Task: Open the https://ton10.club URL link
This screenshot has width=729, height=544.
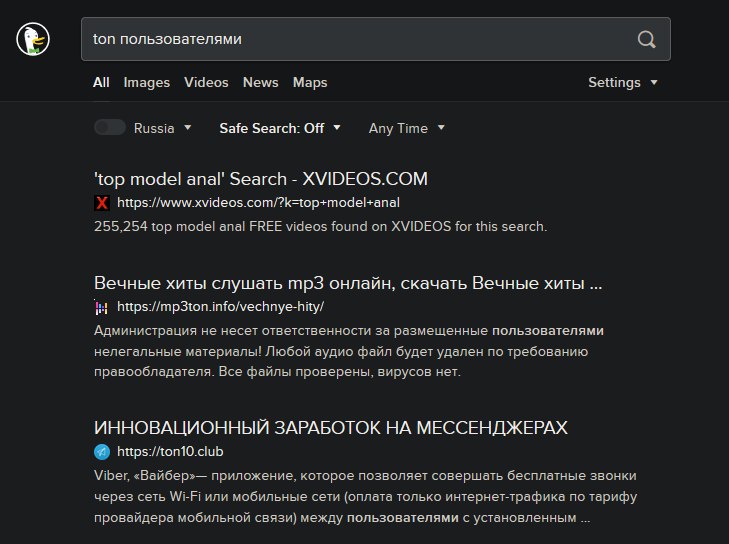Action: tap(170, 451)
